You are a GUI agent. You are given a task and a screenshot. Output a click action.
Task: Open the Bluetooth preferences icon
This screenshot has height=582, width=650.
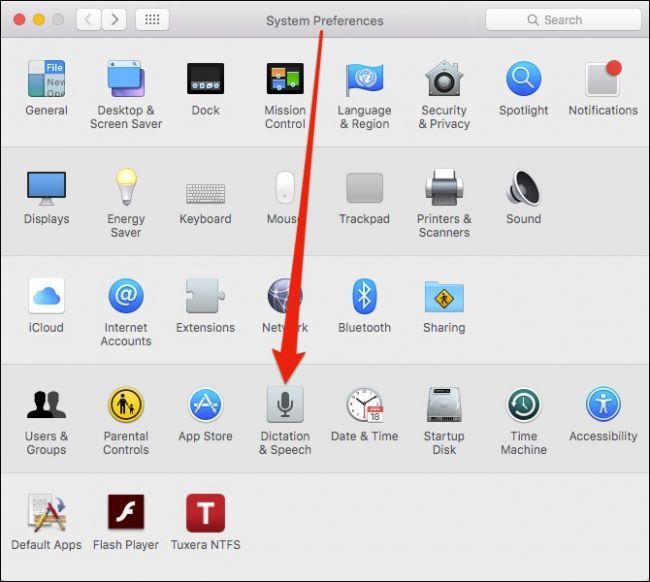364,296
